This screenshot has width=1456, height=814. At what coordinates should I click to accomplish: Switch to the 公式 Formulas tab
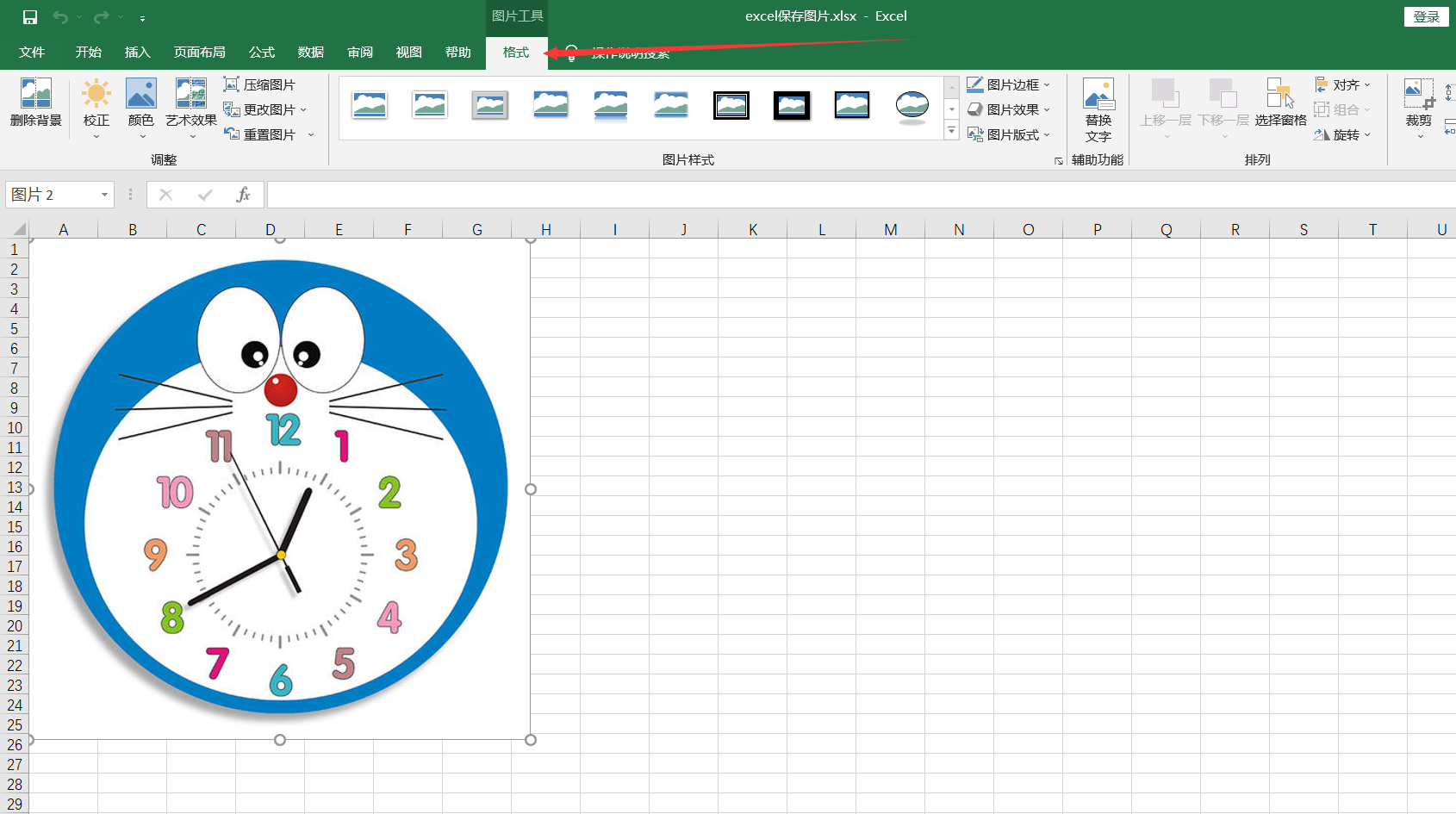pos(262,53)
